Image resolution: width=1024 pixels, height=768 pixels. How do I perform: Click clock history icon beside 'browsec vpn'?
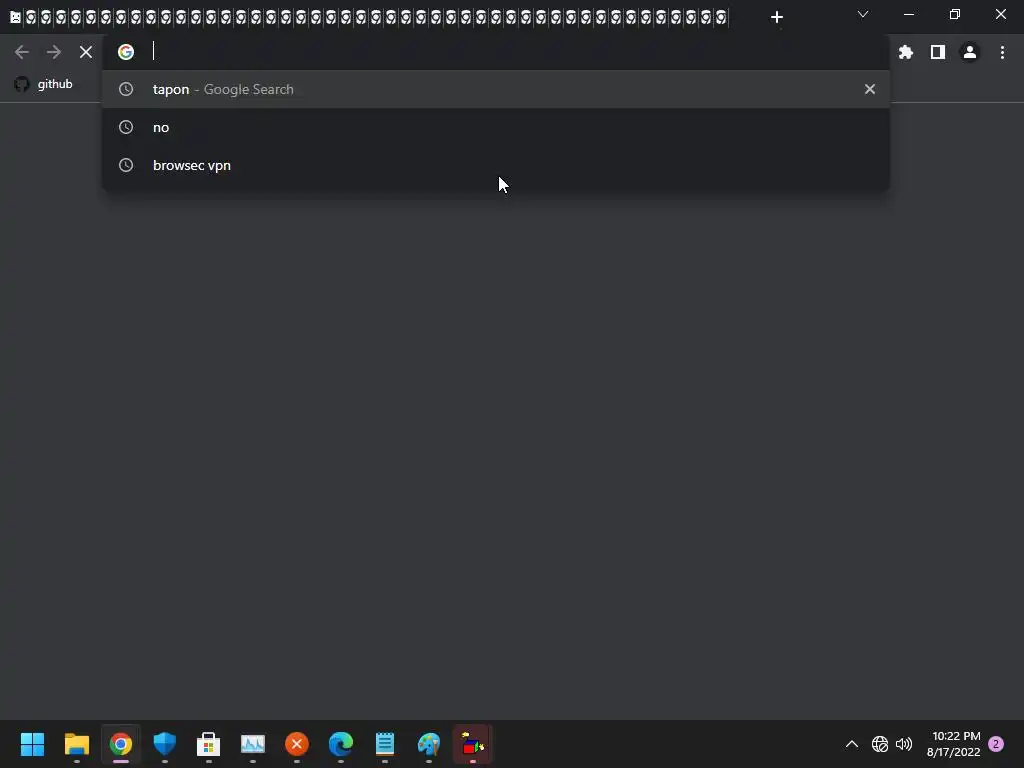coord(126,165)
